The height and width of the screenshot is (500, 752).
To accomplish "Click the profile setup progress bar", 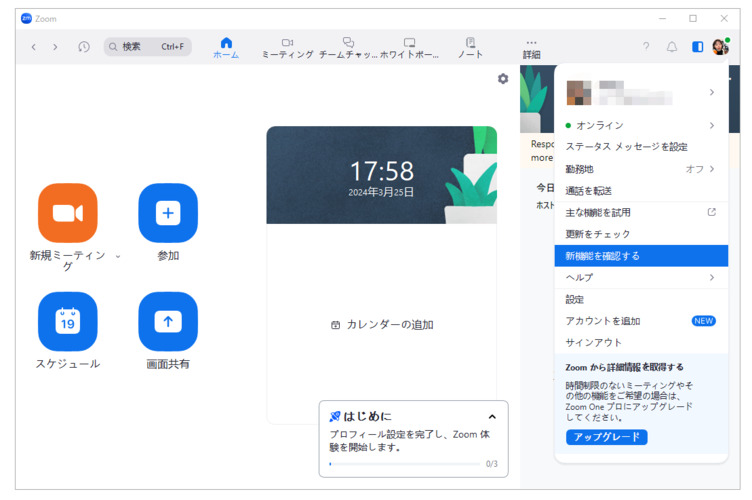I will 405,464.
